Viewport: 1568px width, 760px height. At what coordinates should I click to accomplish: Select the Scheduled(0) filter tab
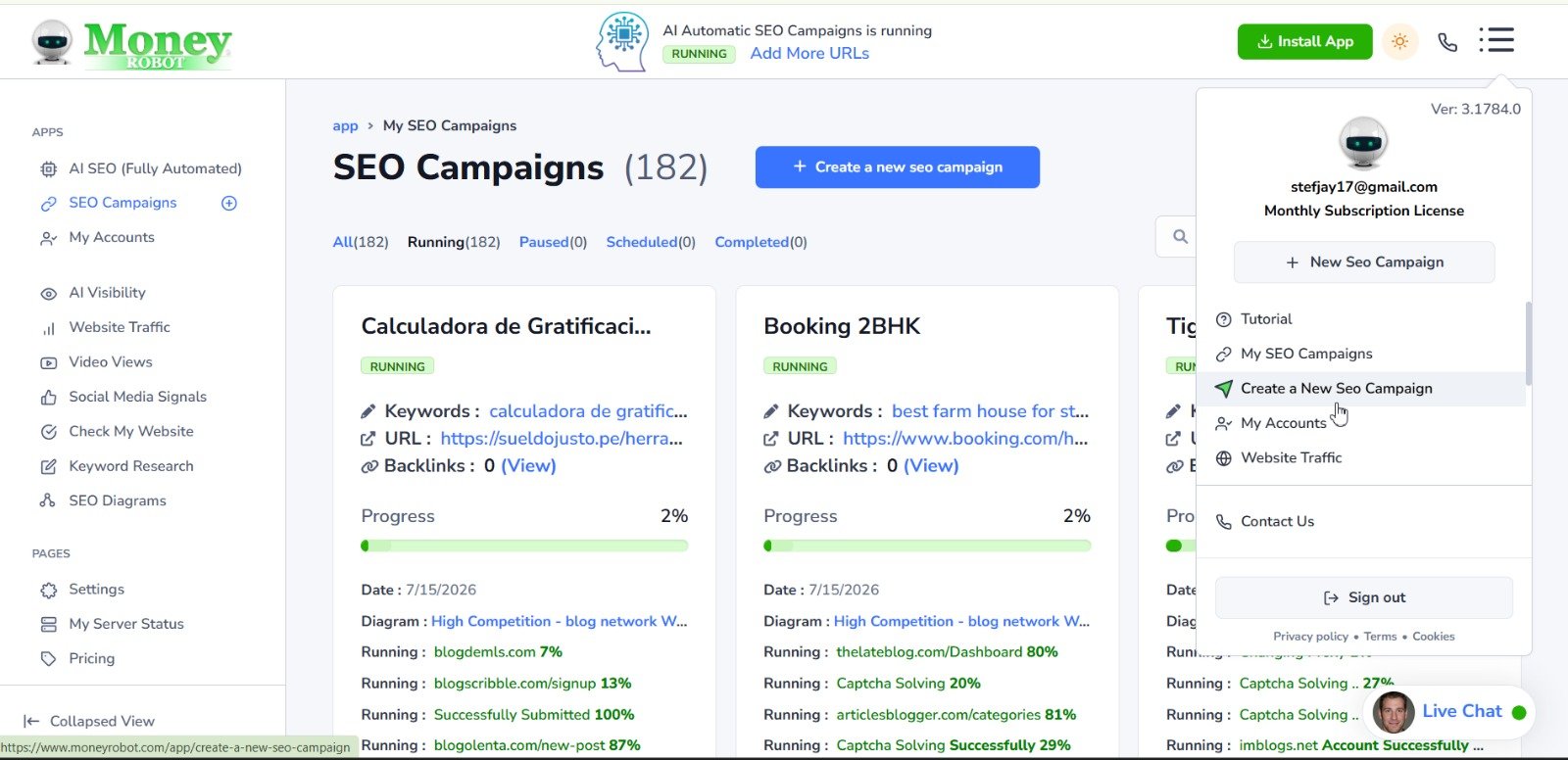click(x=651, y=242)
